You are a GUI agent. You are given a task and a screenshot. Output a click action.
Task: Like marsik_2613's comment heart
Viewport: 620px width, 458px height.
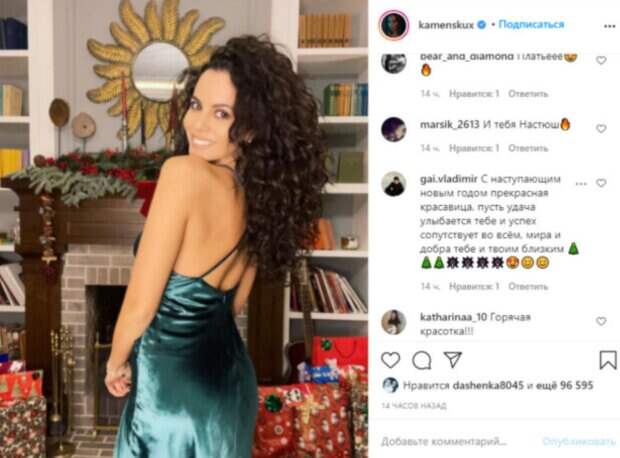[601, 129]
